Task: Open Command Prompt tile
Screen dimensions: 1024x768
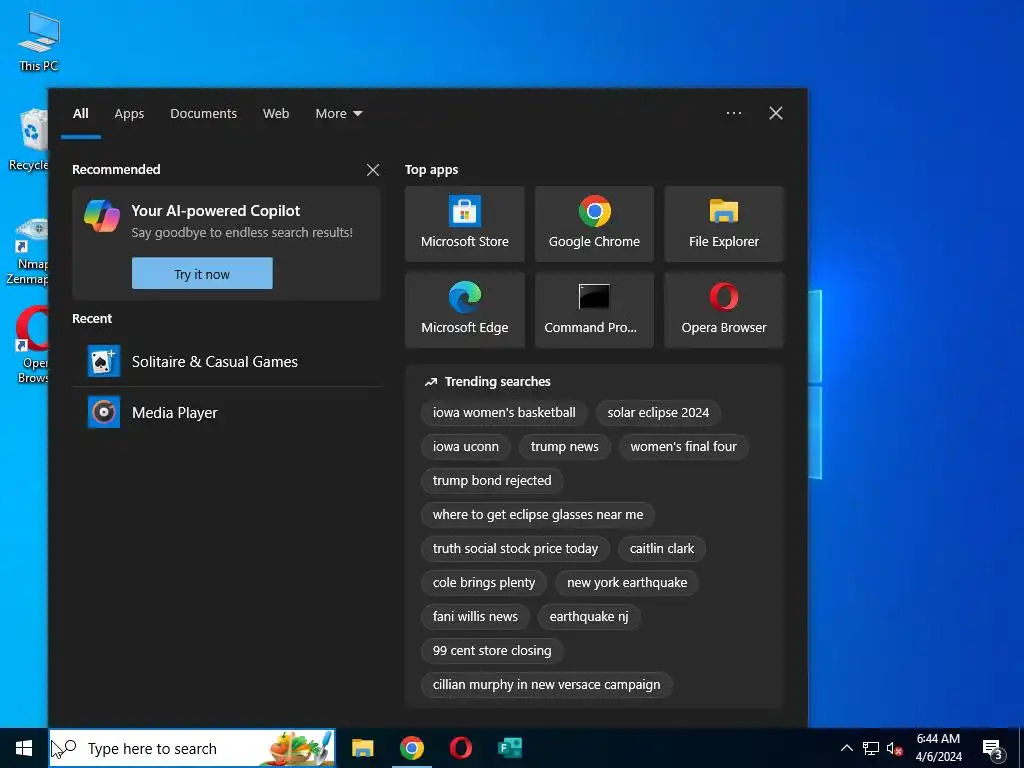Action: tap(594, 310)
